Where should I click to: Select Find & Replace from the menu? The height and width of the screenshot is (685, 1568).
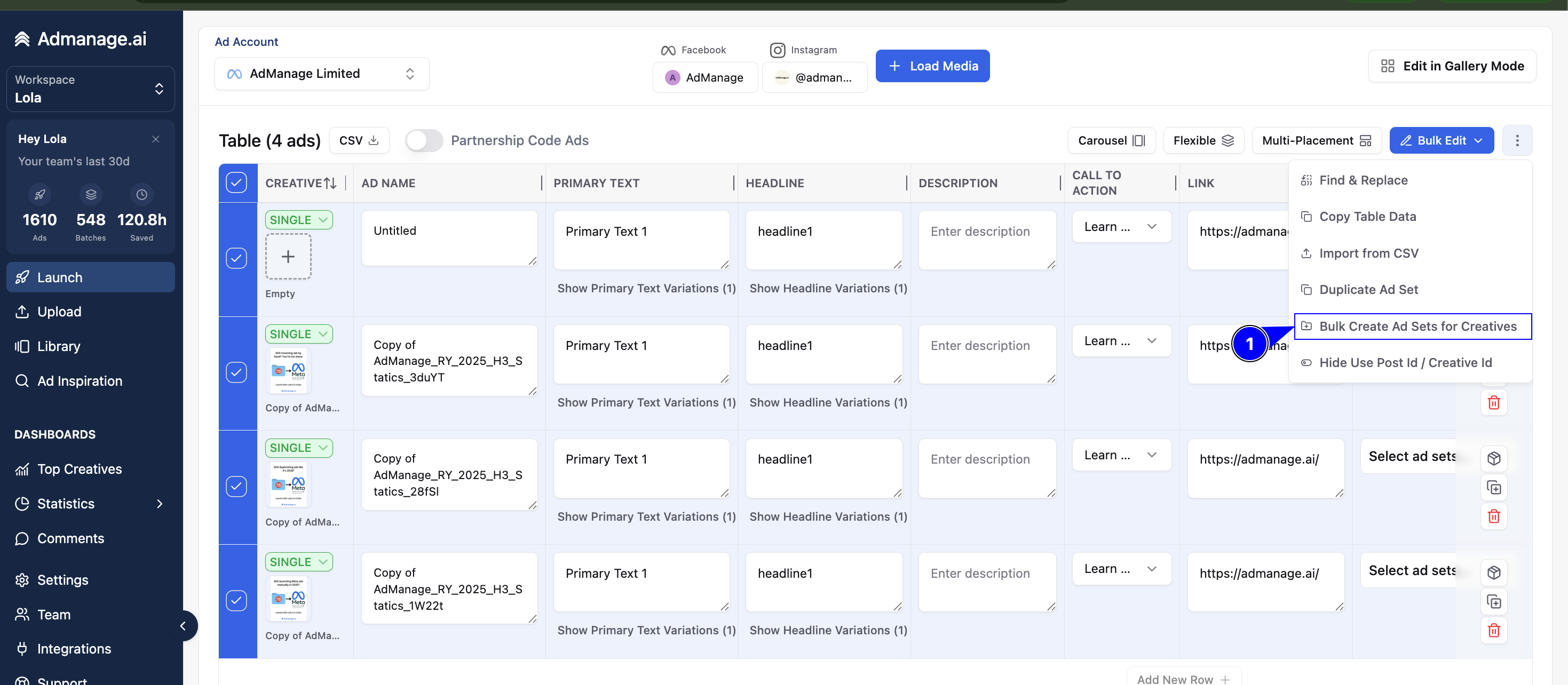[x=1363, y=180]
